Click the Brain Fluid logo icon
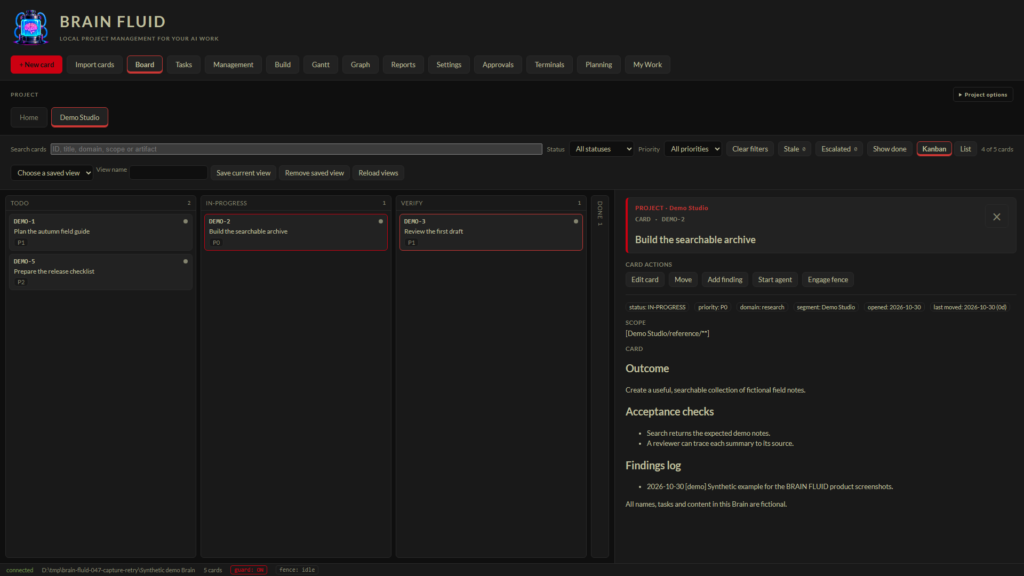The height and width of the screenshot is (576, 1024). [x=31, y=27]
